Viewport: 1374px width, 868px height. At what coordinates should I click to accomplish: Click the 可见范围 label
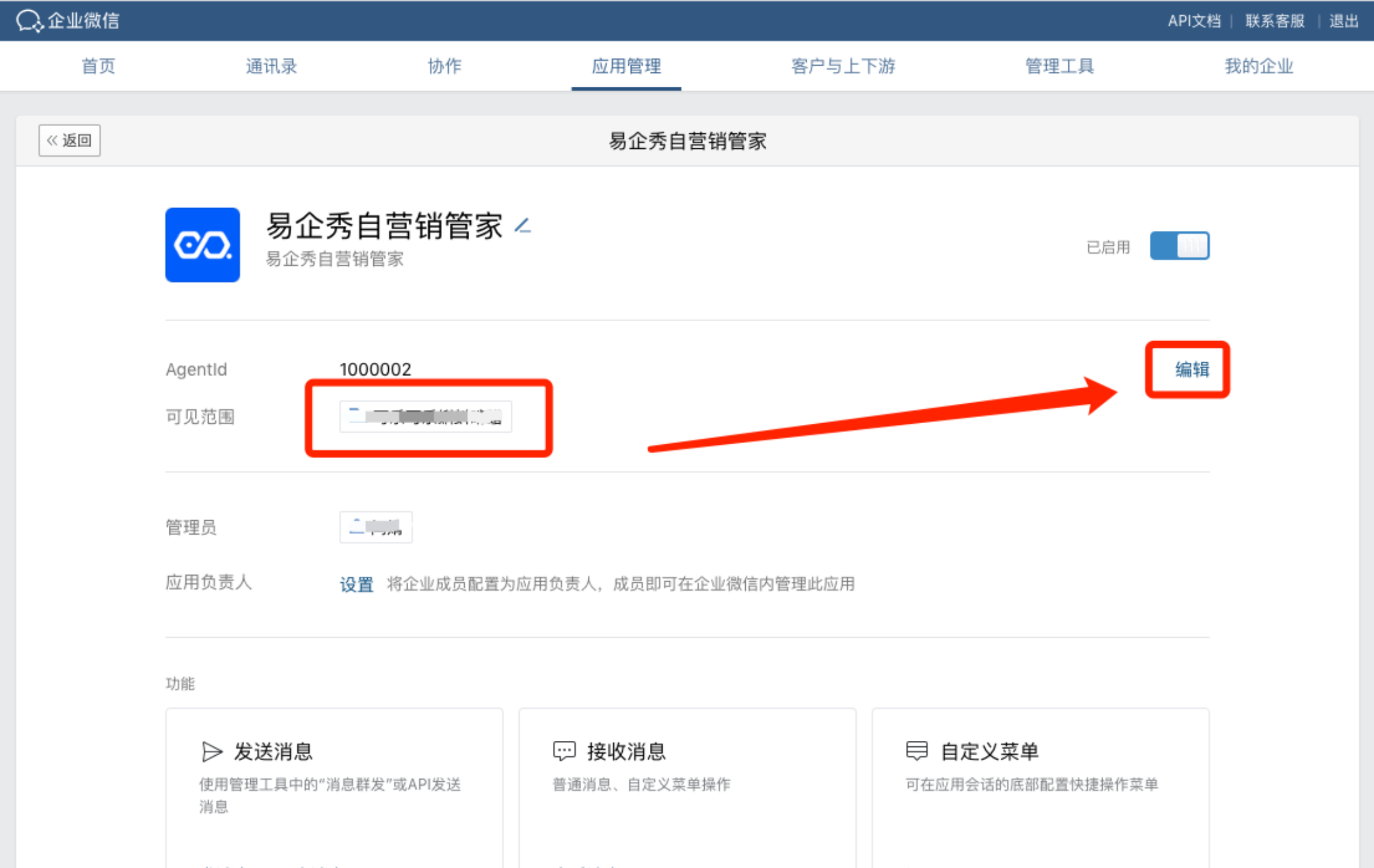pos(200,417)
